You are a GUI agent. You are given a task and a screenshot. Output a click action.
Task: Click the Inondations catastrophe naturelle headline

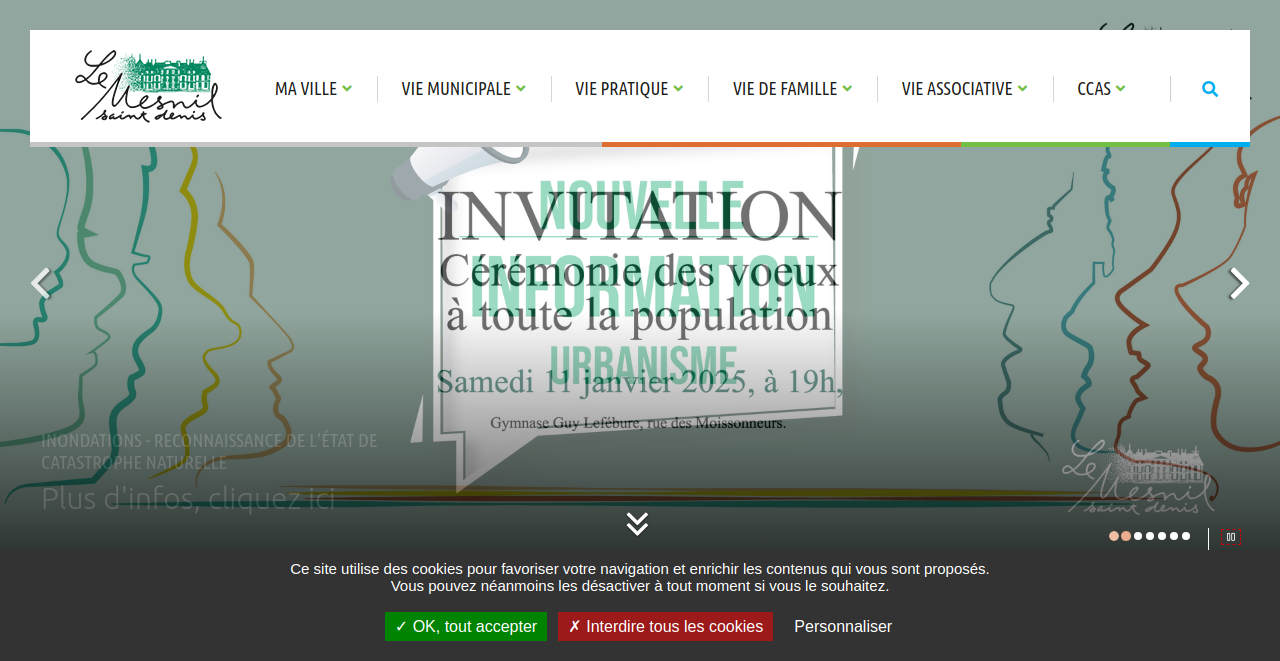coord(209,452)
